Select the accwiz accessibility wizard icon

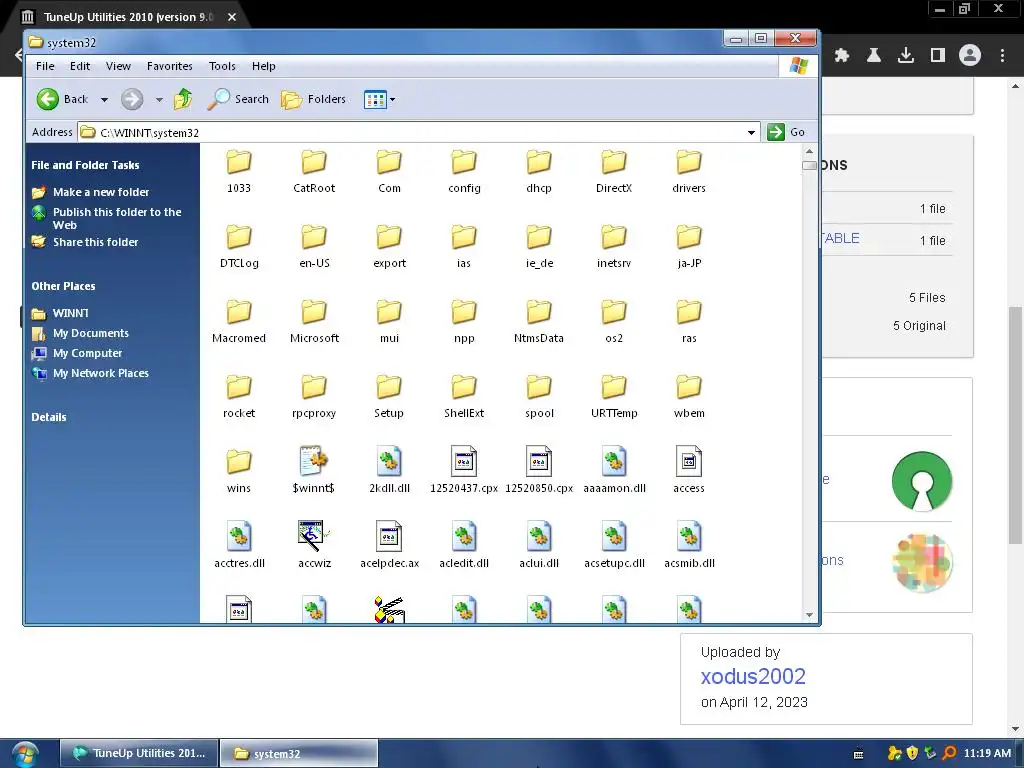point(313,536)
